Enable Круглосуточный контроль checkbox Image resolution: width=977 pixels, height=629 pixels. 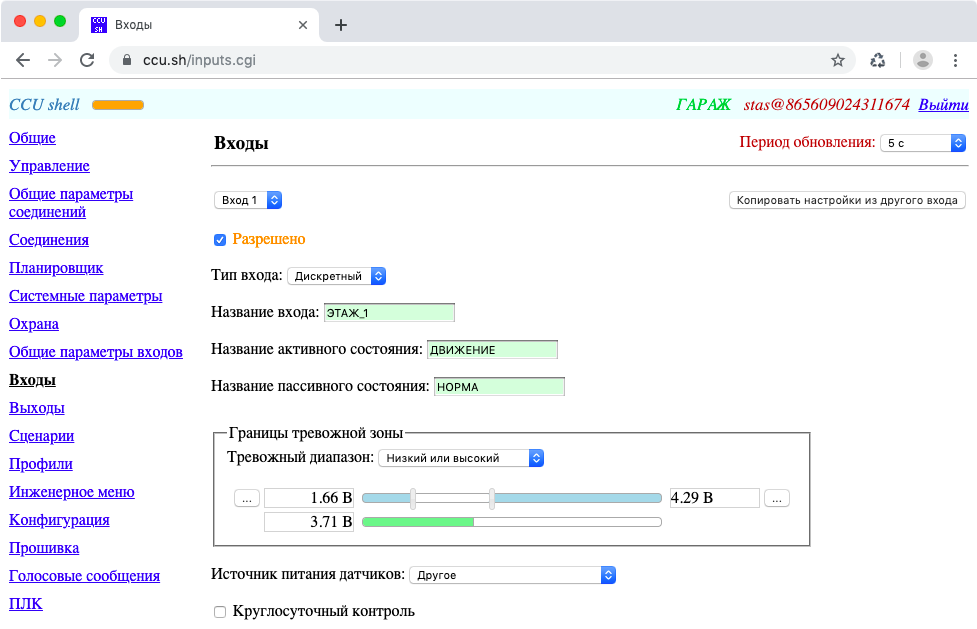219,612
